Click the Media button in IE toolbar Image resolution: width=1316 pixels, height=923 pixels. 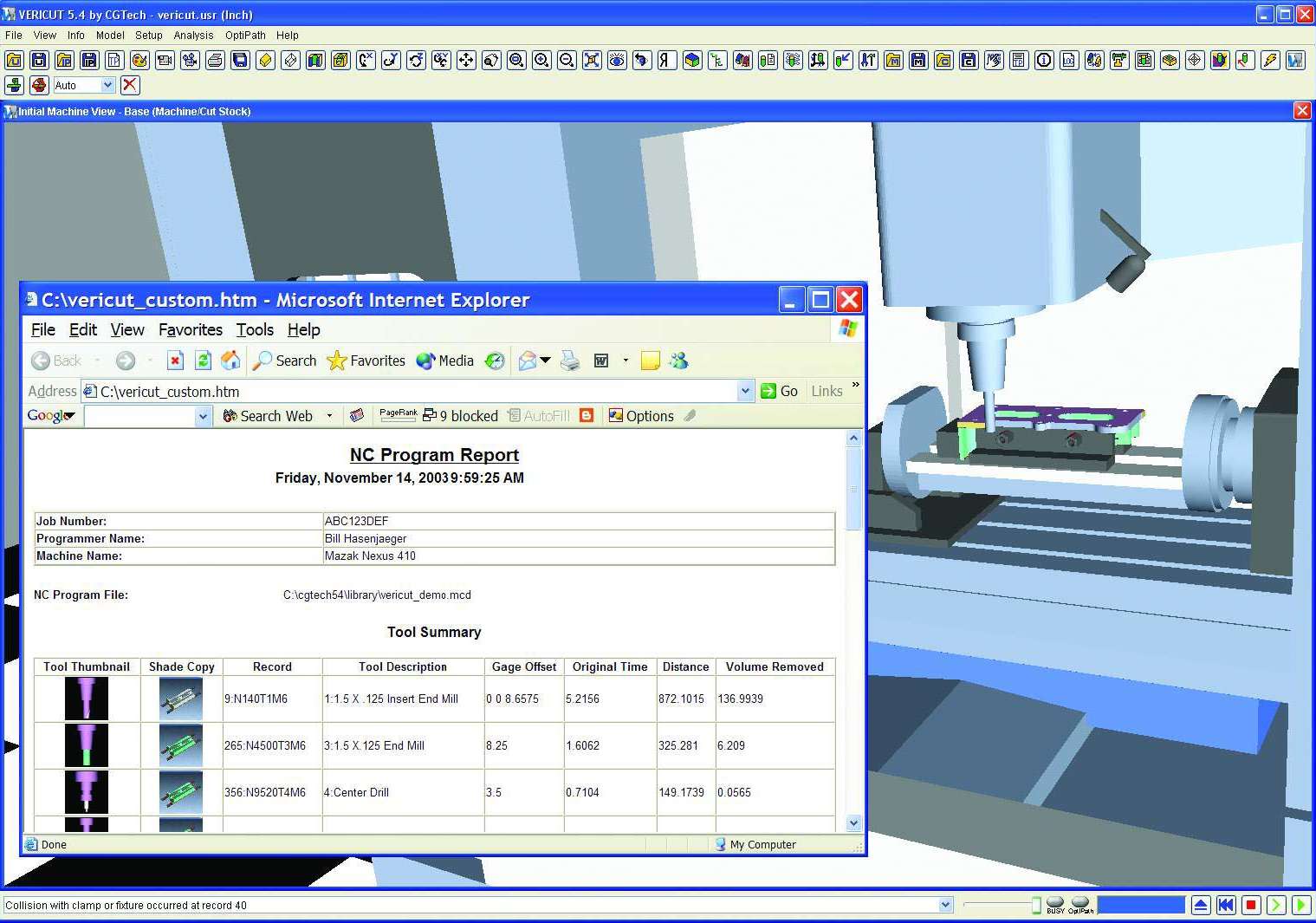tap(444, 361)
